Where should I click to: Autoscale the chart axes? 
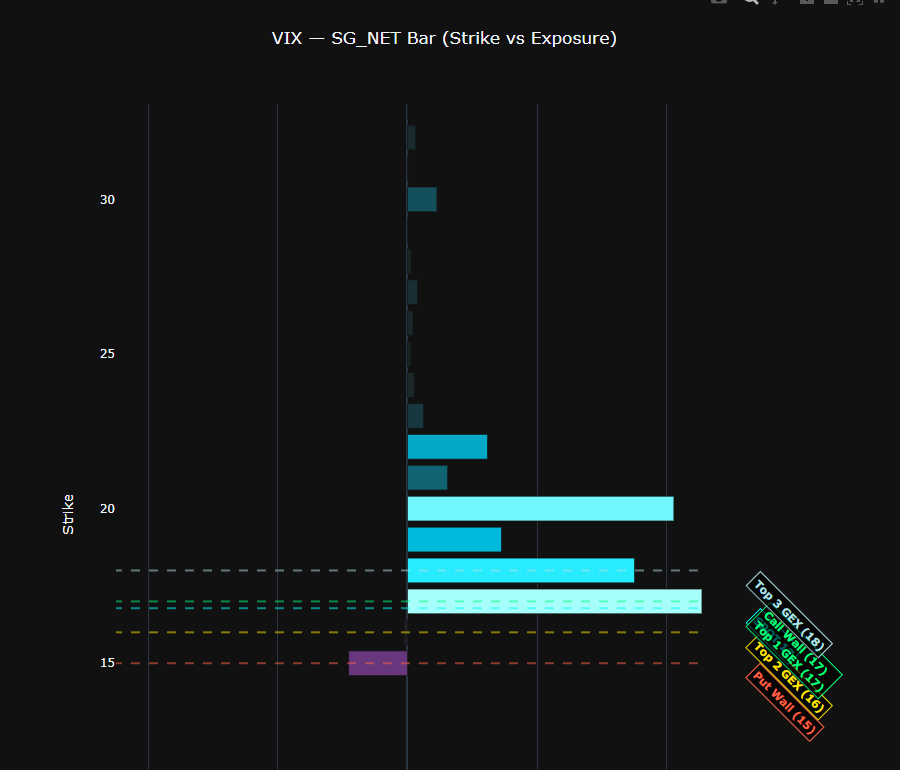click(x=855, y=3)
